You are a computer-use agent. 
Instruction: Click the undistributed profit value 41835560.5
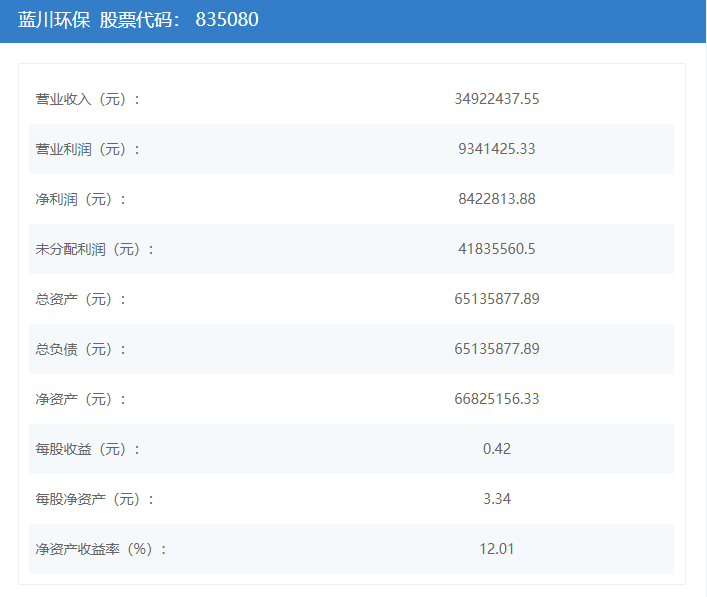(x=496, y=249)
